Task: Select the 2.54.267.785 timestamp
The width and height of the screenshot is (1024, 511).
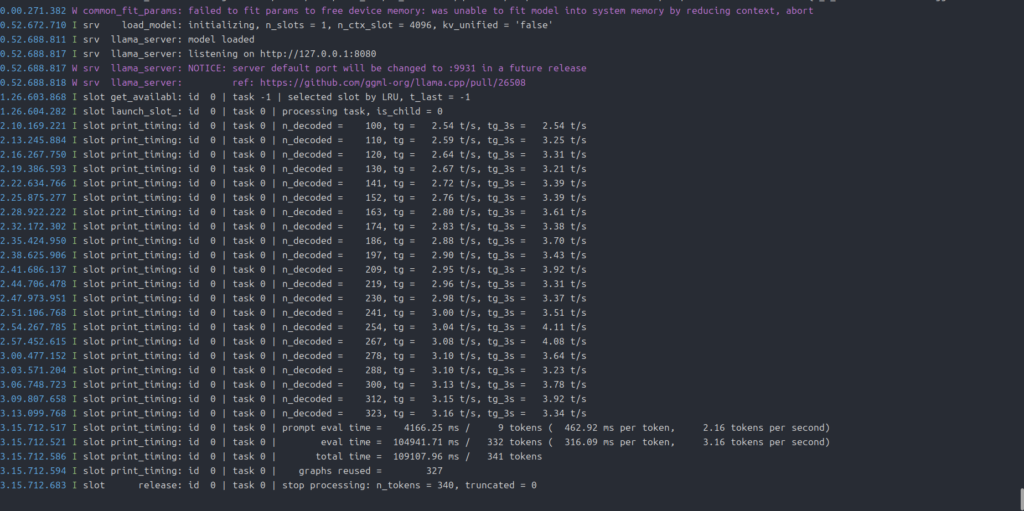Action: 33,327
